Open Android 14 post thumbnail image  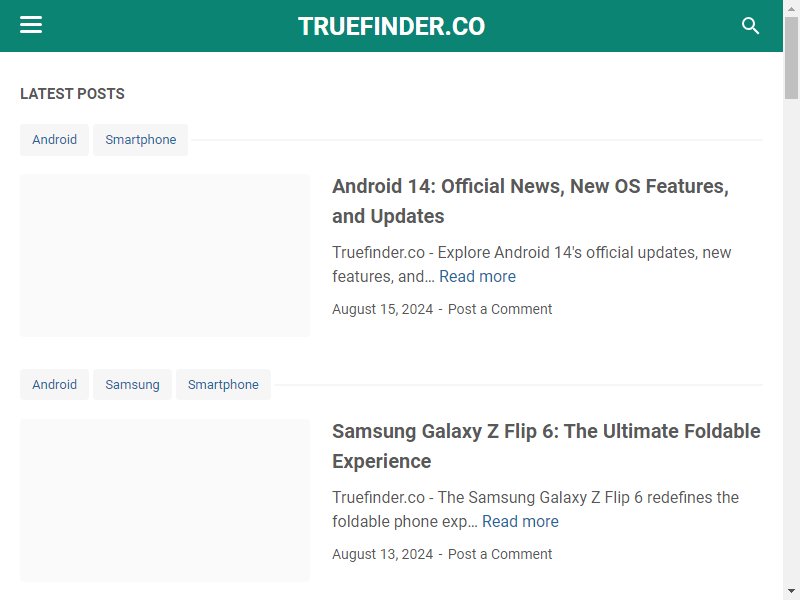coord(165,256)
